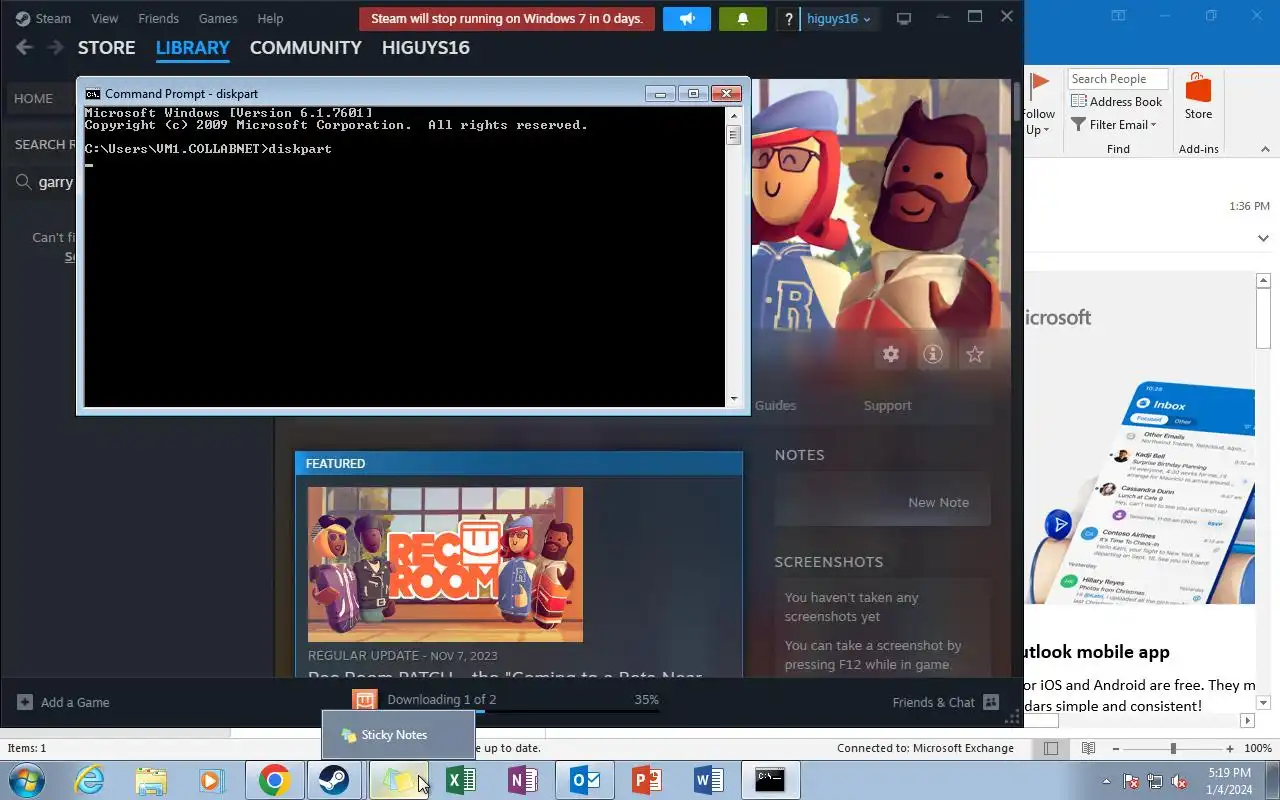Click the Search People field in Outlook
The width and height of the screenshot is (1280, 800).
coord(1118,79)
